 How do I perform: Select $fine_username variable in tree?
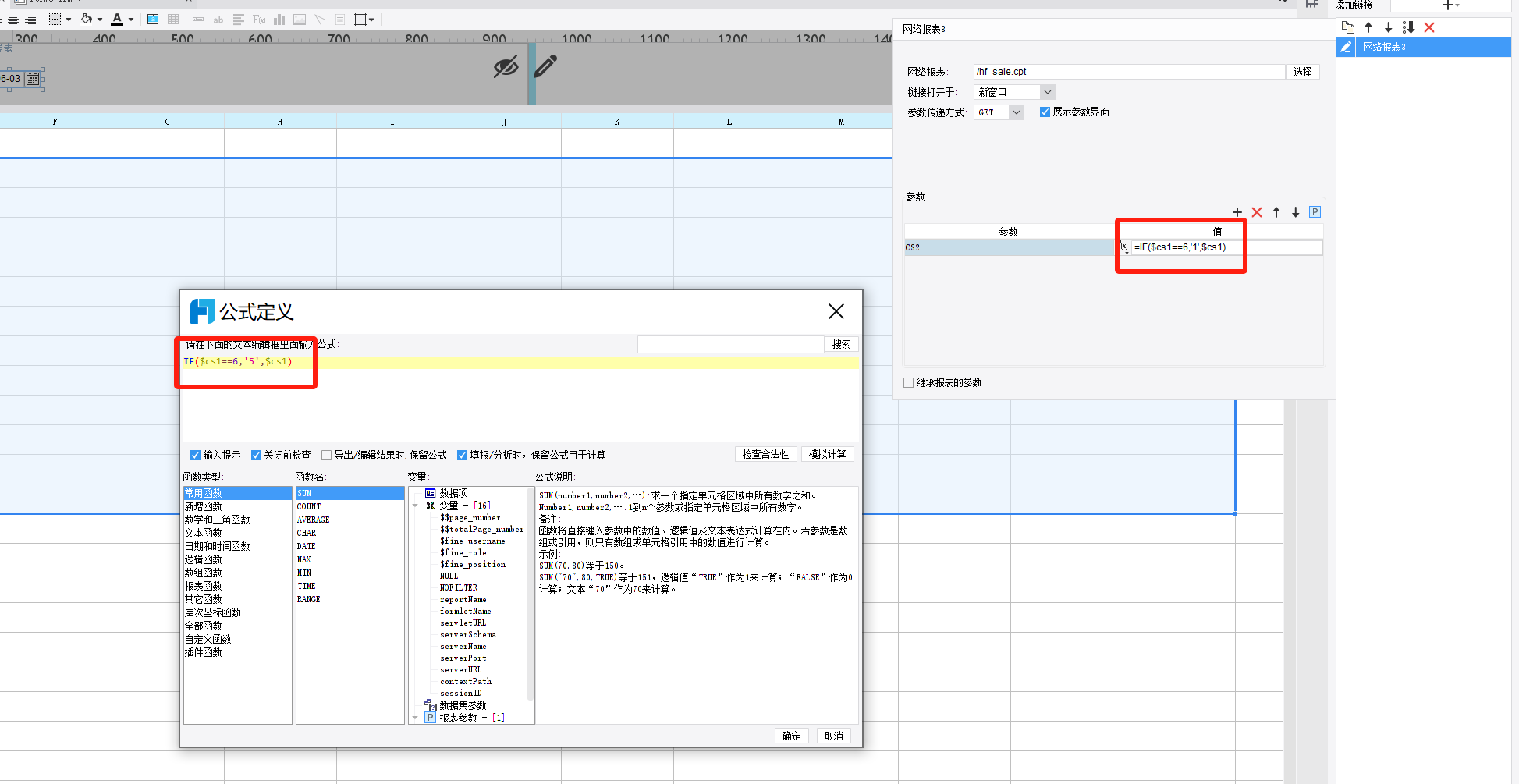473,541
